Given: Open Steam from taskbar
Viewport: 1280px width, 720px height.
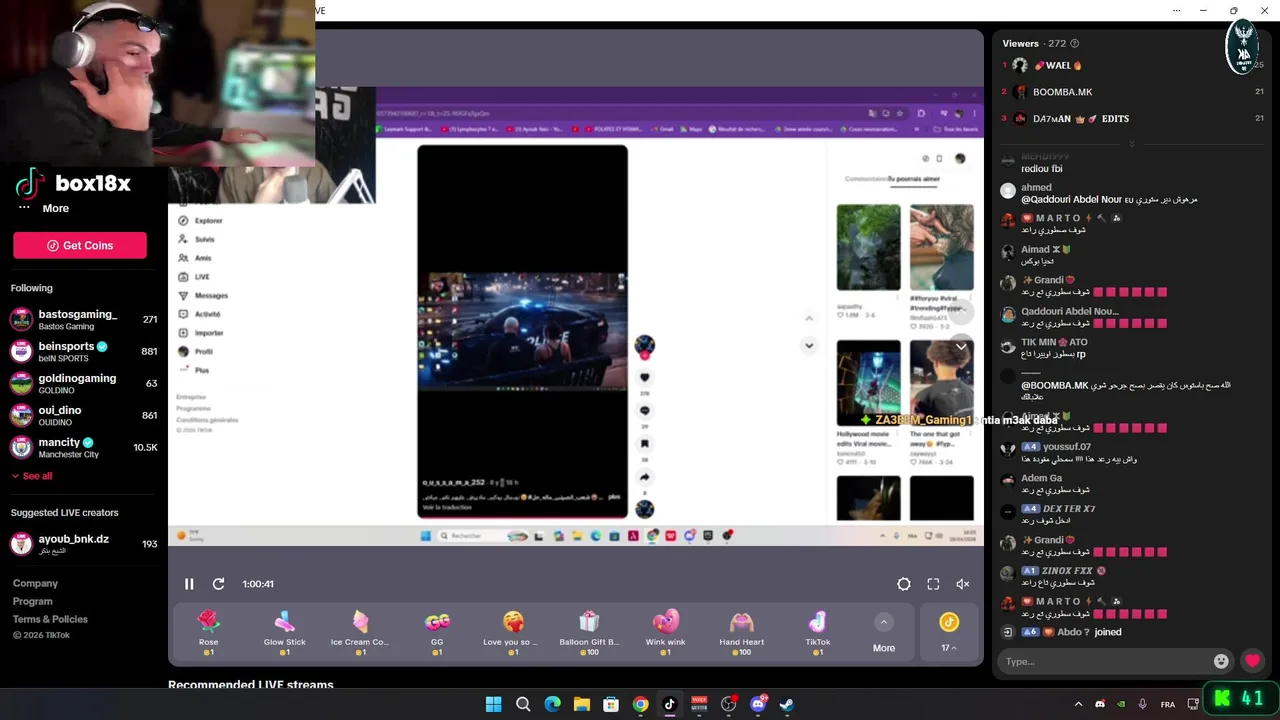Looking at the screenshot, I should click(x=787, y=704).
